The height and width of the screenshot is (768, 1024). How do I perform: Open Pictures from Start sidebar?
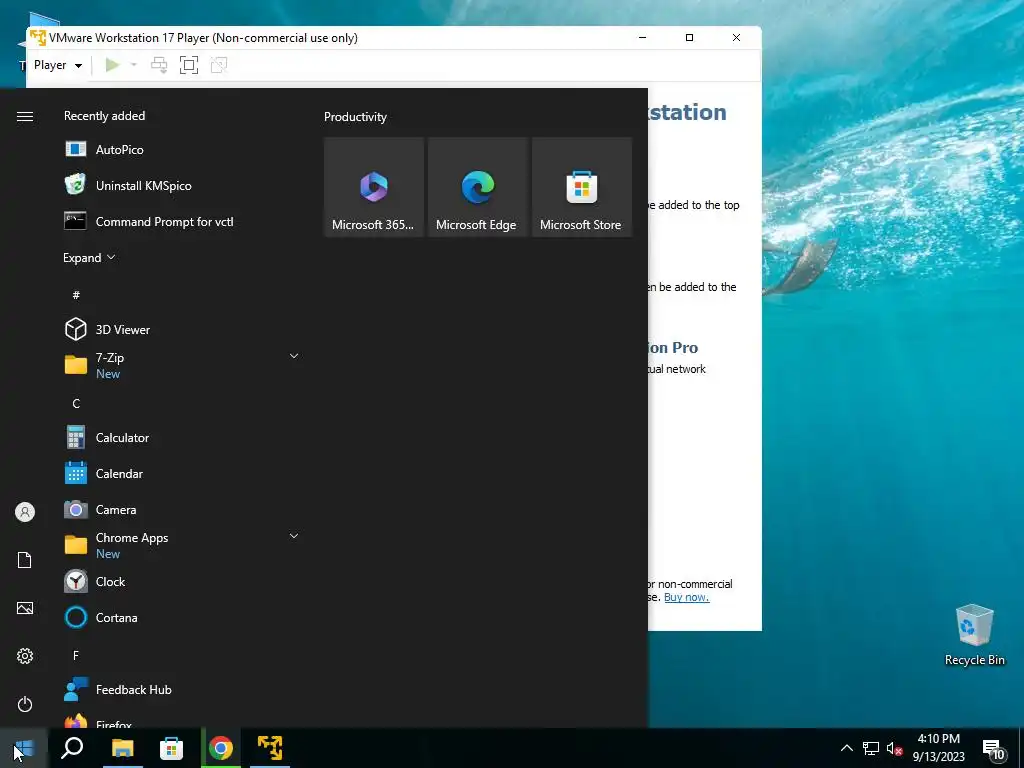25,608
